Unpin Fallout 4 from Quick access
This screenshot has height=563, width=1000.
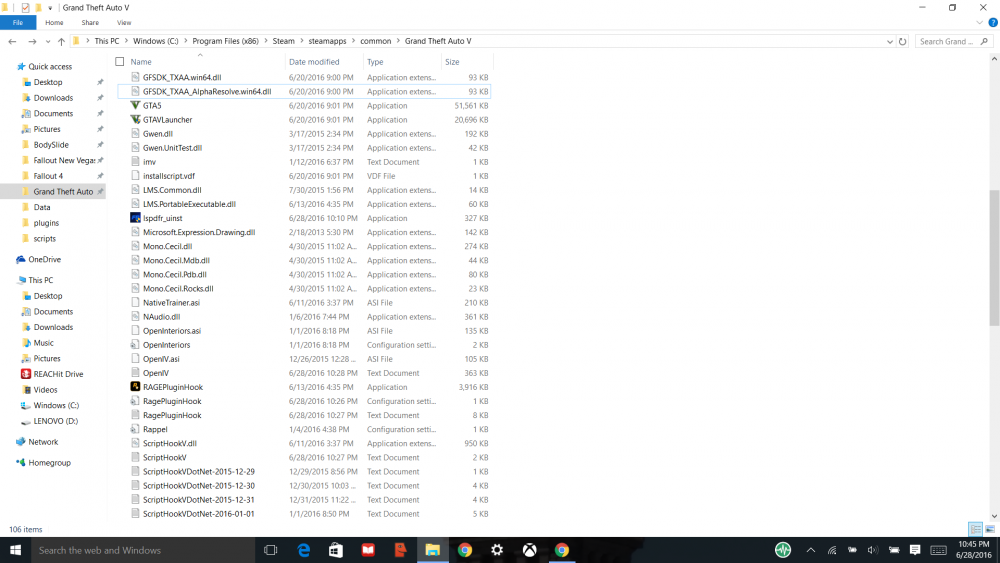[100, 176]
